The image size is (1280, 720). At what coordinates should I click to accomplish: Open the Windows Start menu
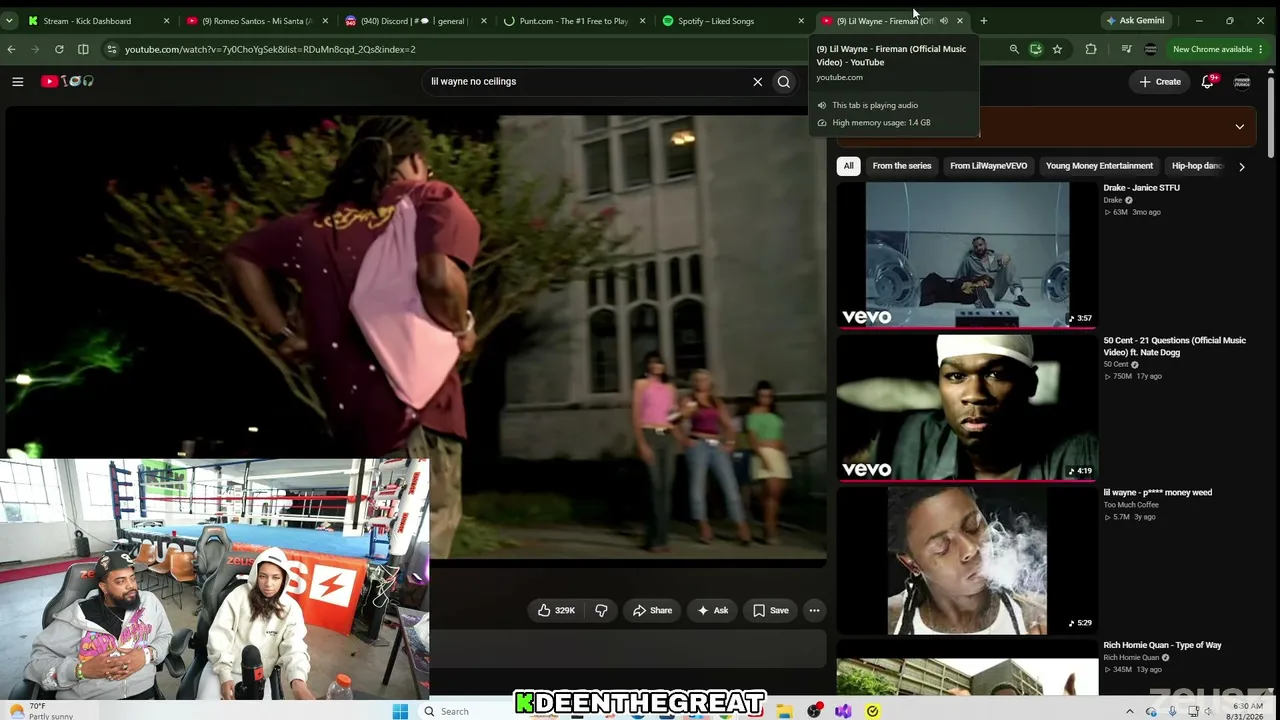[400, 711]
